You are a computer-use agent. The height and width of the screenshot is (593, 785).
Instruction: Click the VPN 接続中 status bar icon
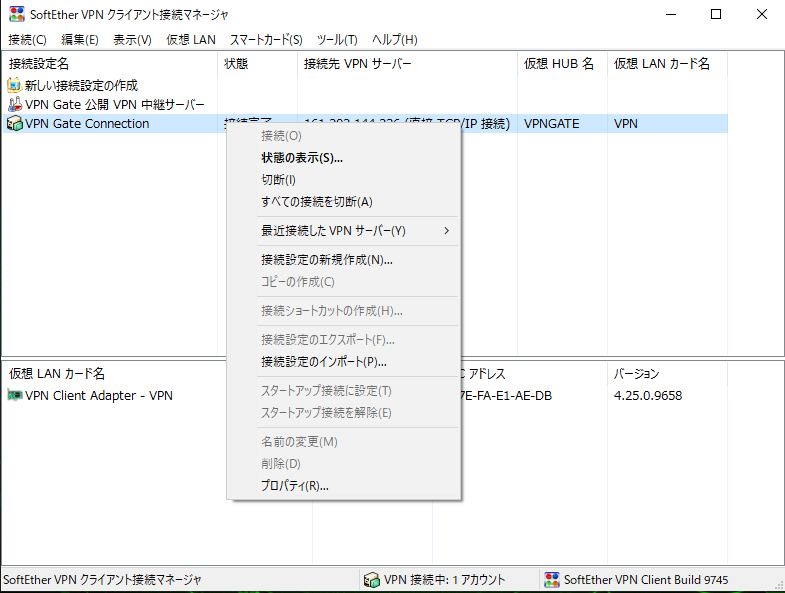pyautogui.click(x=371, y=579)
